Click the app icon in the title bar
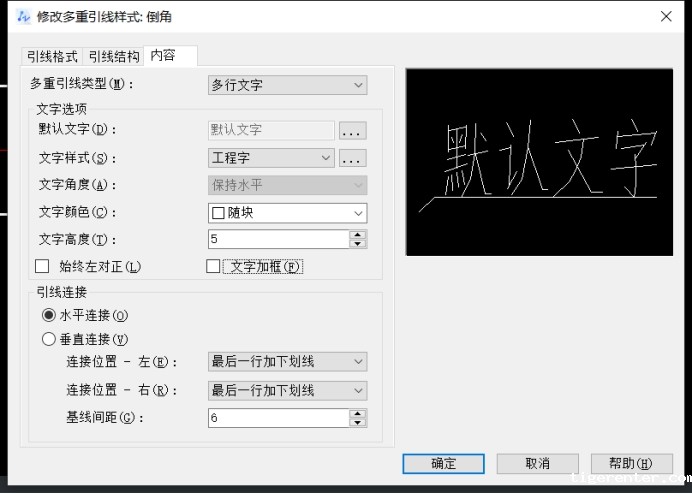 click(23, 16)
